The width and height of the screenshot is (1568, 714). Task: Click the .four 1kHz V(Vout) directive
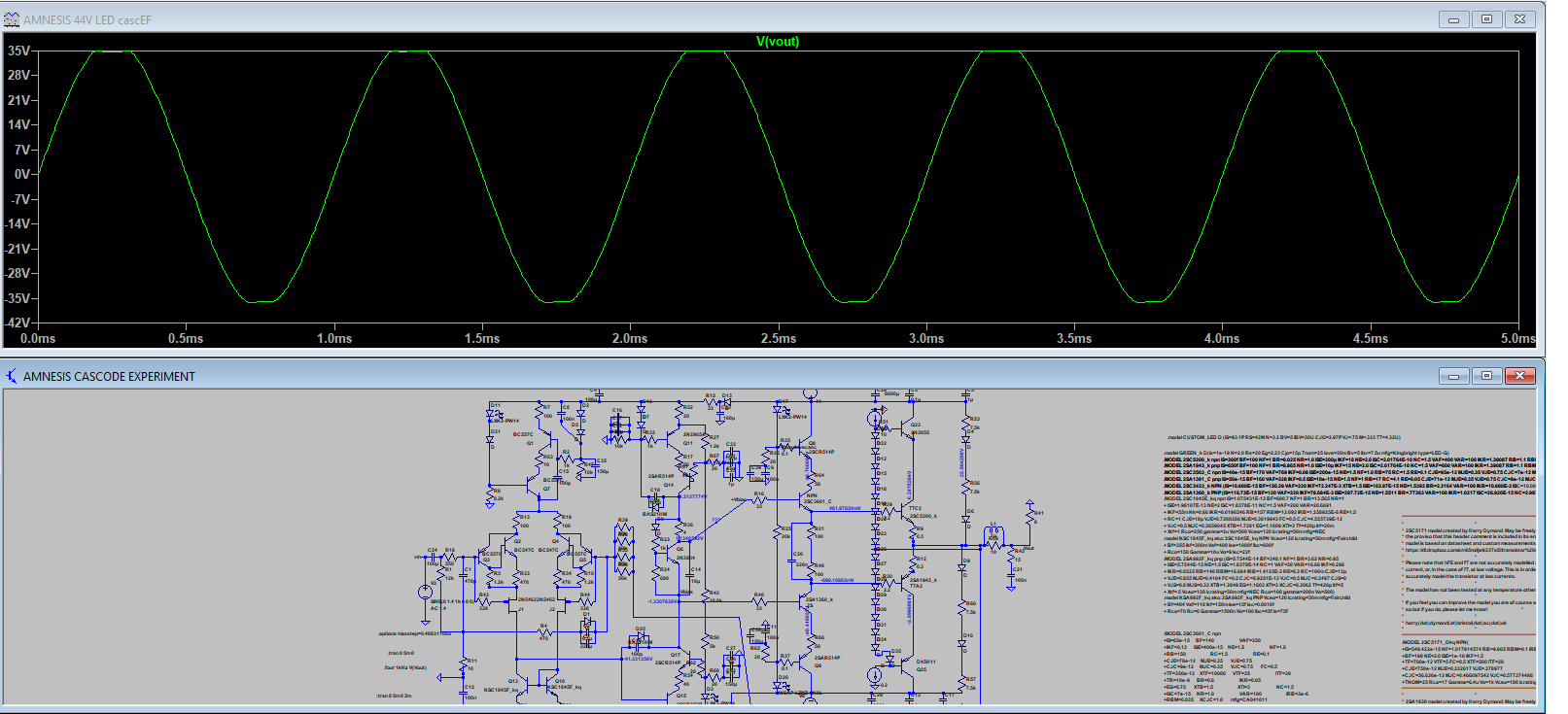pyautogui.click(x=406, y=667)
